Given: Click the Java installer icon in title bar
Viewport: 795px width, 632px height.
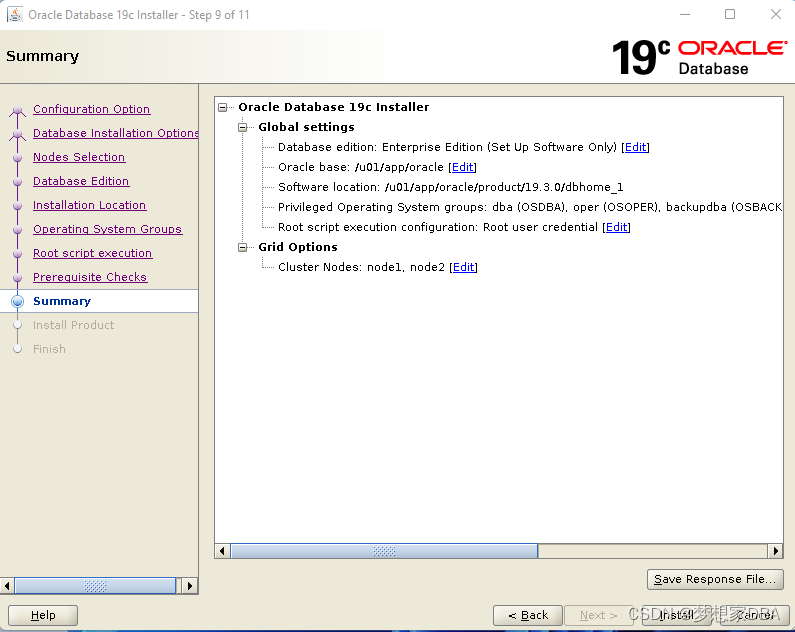Looking at the screenshot, I should 15,15.
